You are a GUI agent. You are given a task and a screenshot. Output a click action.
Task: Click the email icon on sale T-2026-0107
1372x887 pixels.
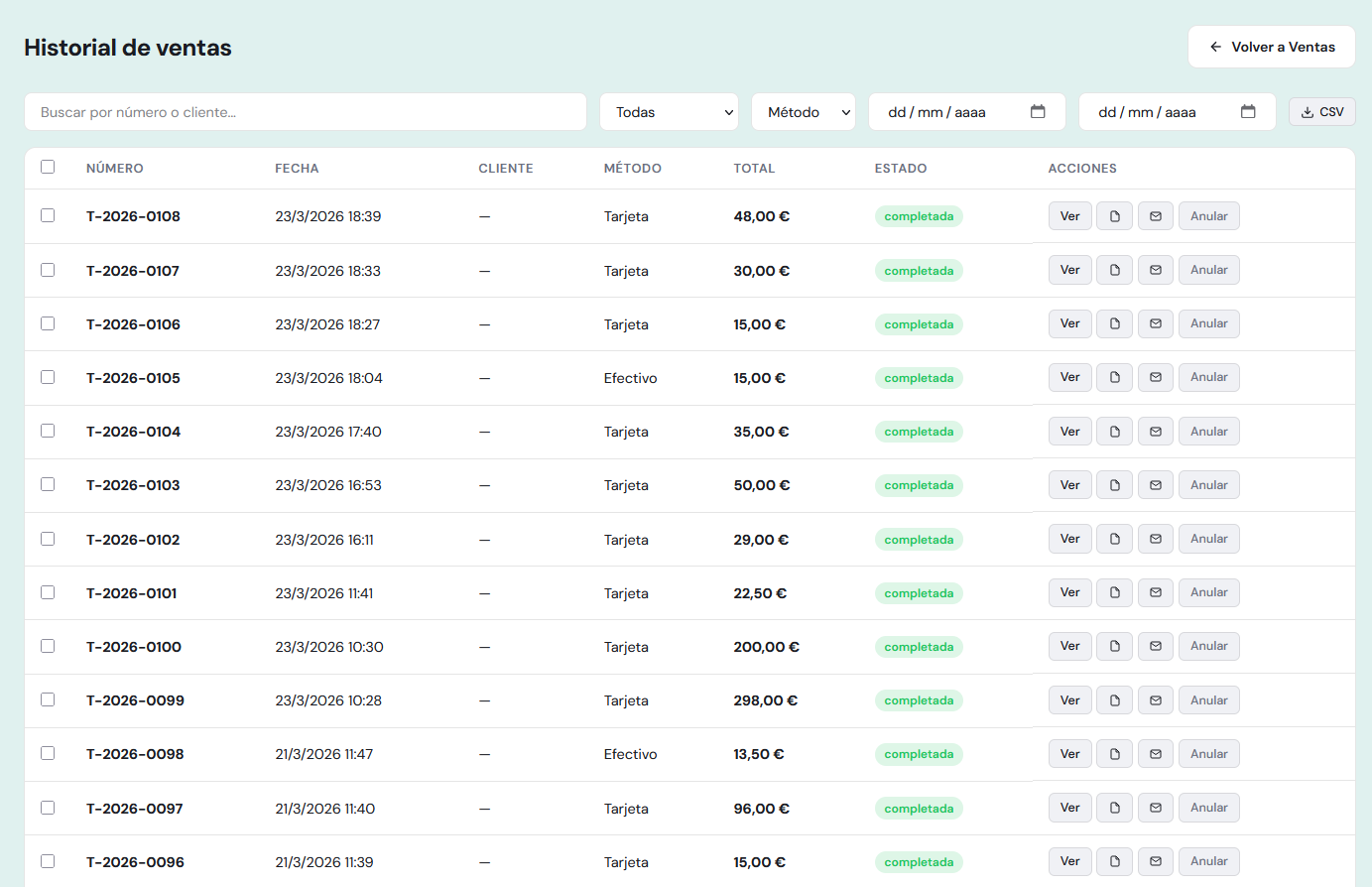point(1155,269)
